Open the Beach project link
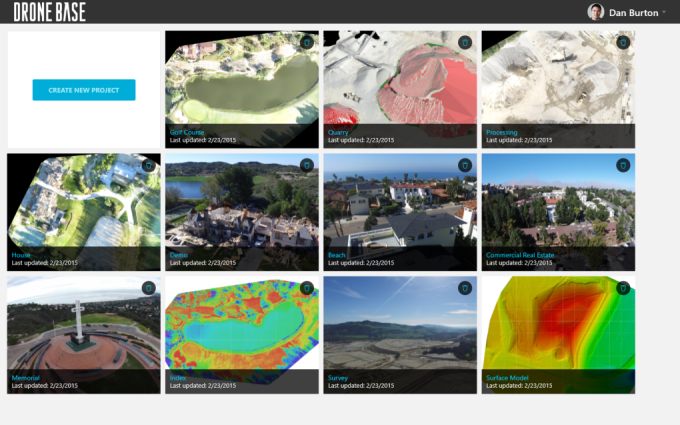The height and width of the screenshot is (425, 680). click(x=337, y=255)
